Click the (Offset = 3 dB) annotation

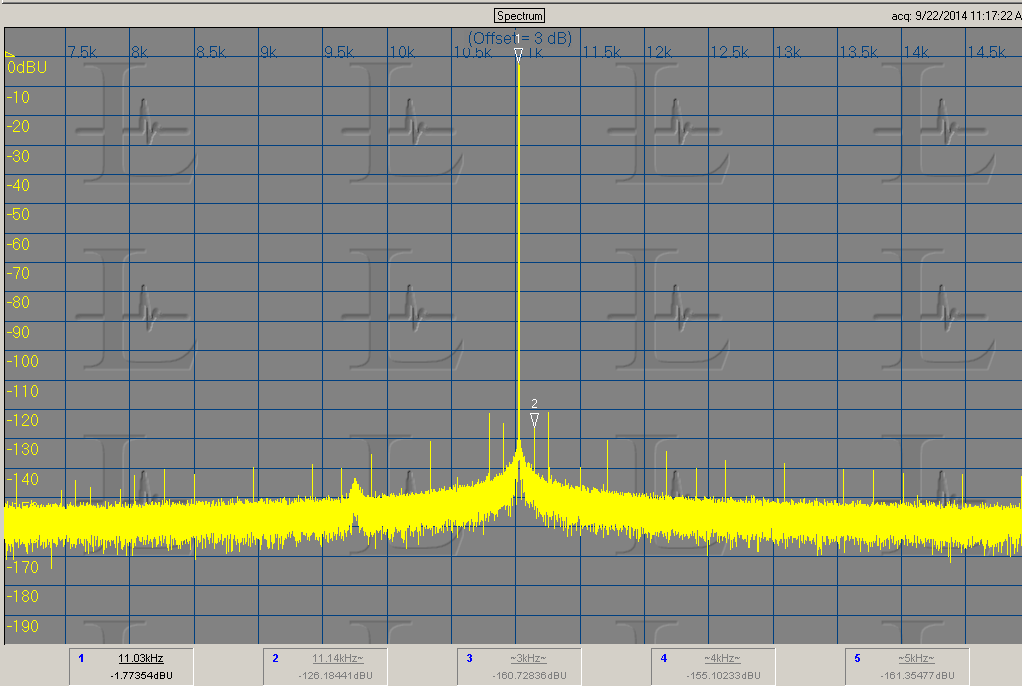[x=520, y=38]
